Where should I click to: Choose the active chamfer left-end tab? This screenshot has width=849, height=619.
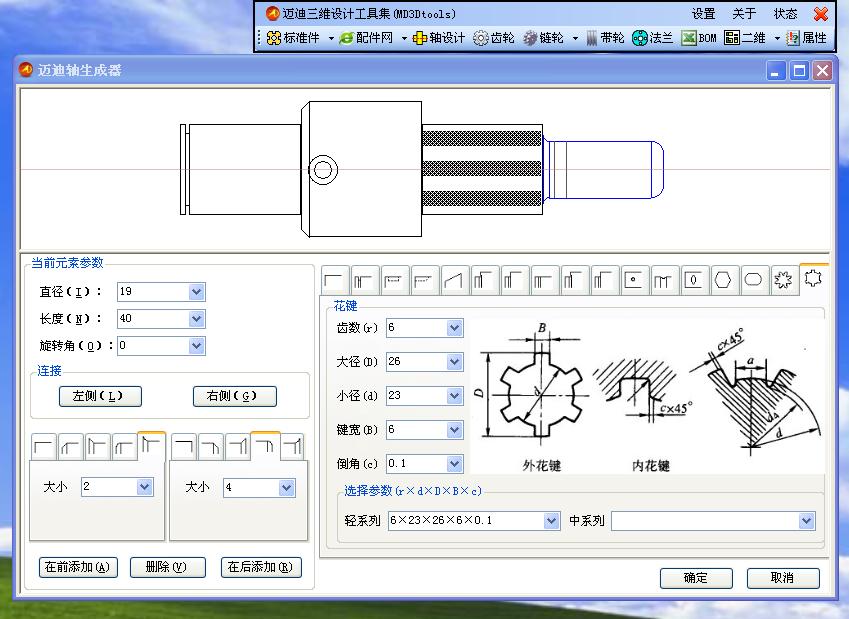[x=151, y=446]
